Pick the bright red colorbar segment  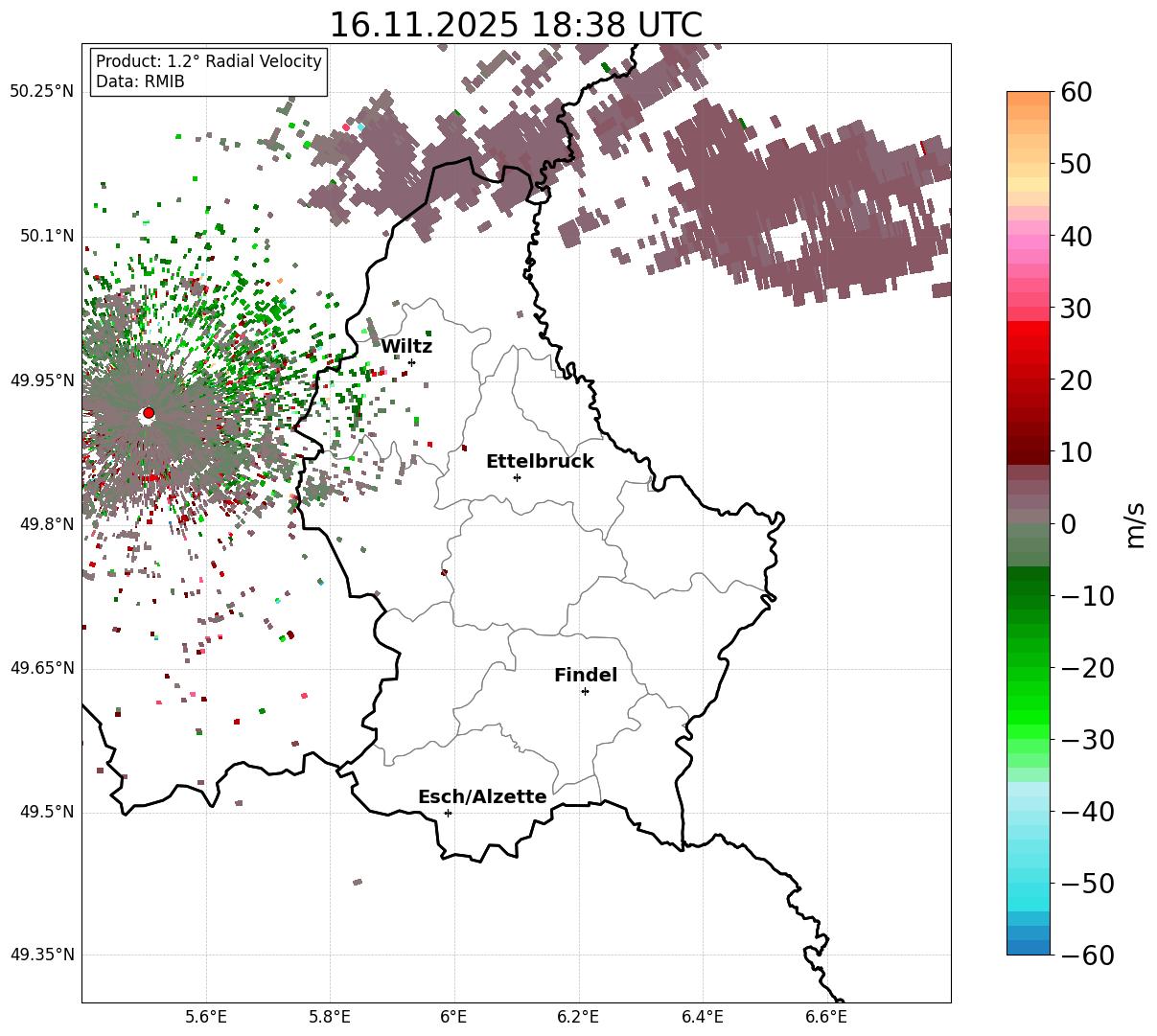[x=1029, y=331]
